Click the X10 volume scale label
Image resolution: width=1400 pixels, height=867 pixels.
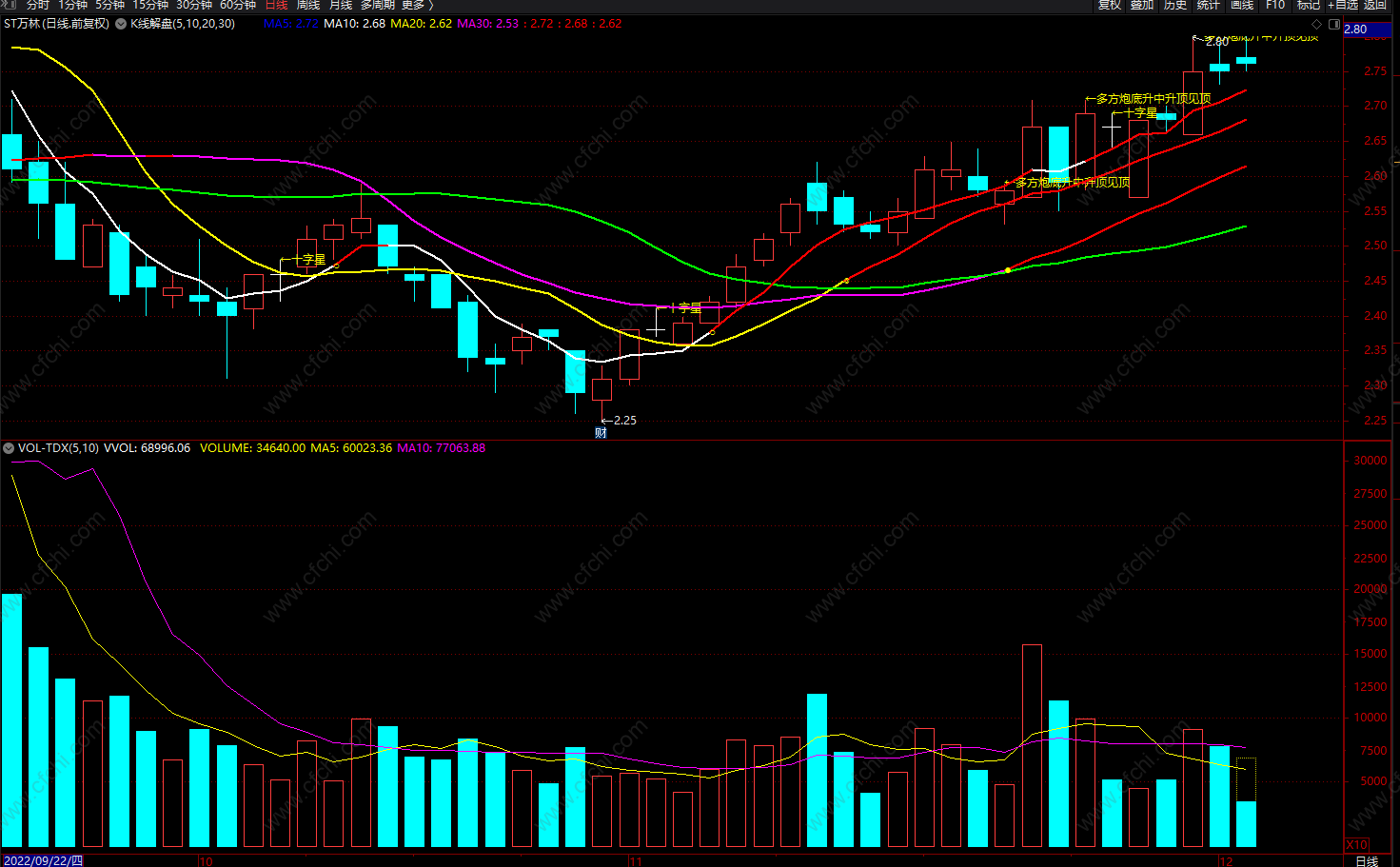pyautogui.click(x=1356, y=845)
